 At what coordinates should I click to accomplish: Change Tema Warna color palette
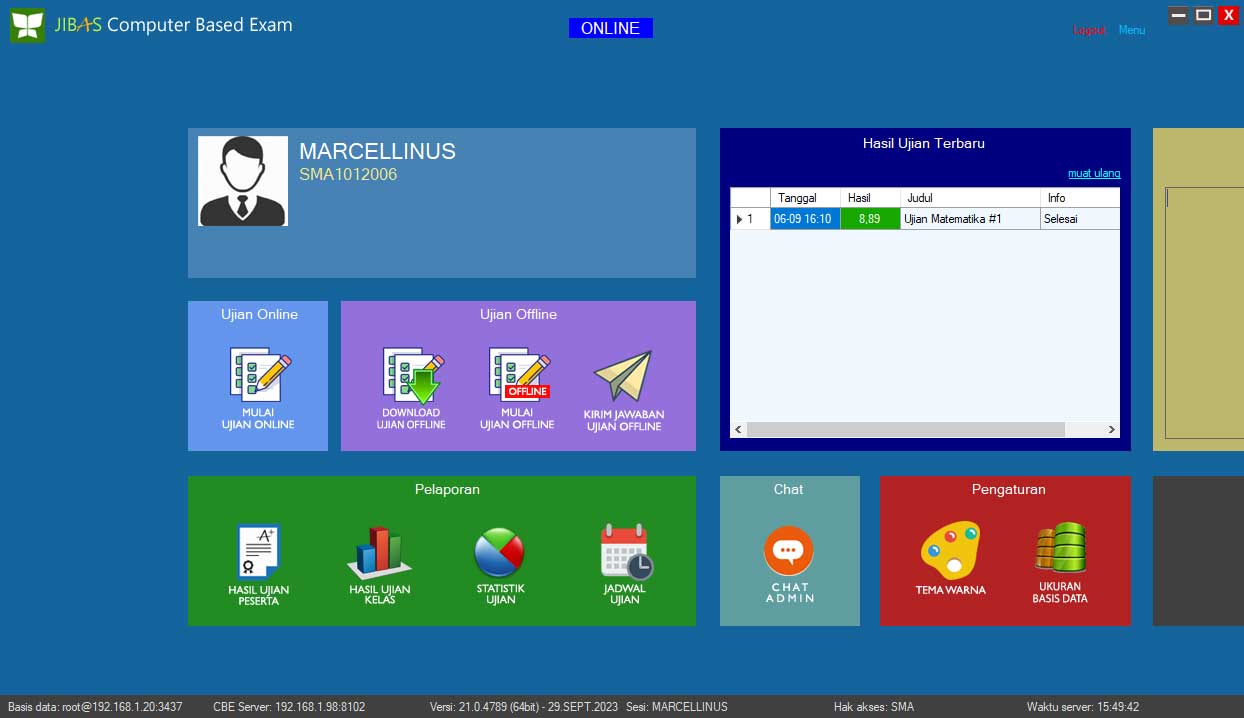pos(950,557)
